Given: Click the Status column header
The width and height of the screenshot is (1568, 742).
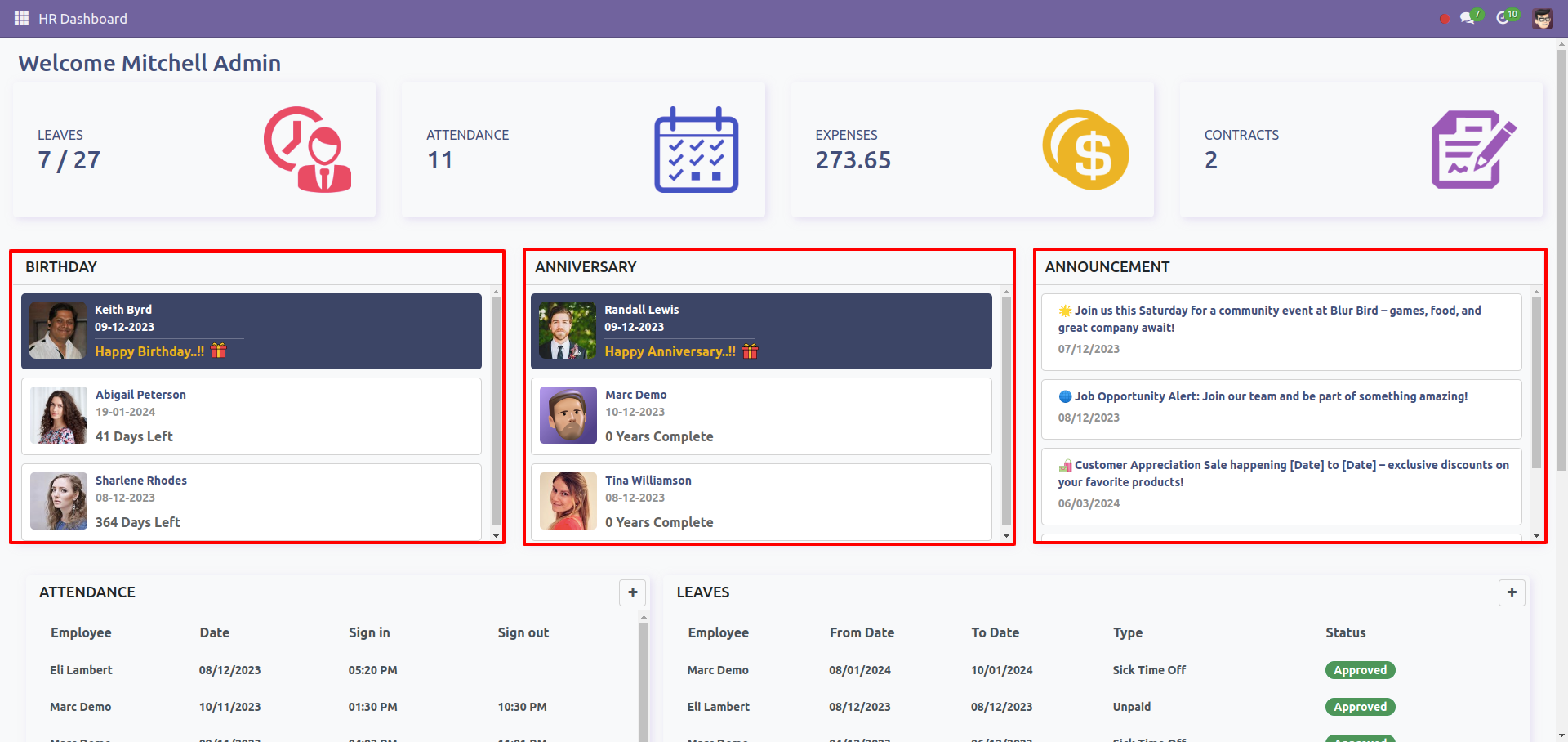Looking at the screenshot, I should coord(1345,632).
